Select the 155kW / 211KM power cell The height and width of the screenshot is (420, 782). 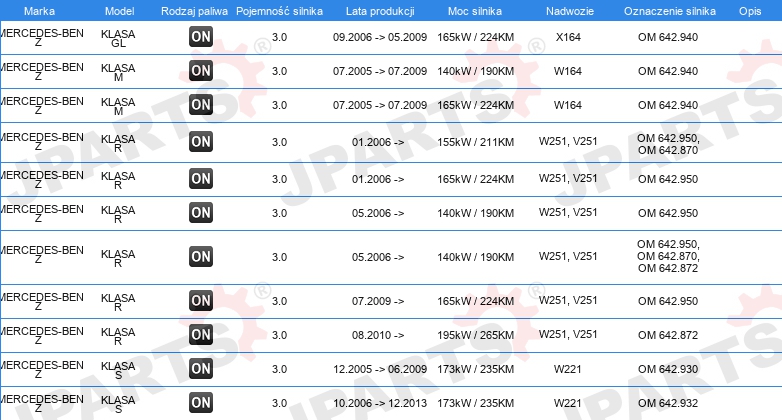coord(475,142)
